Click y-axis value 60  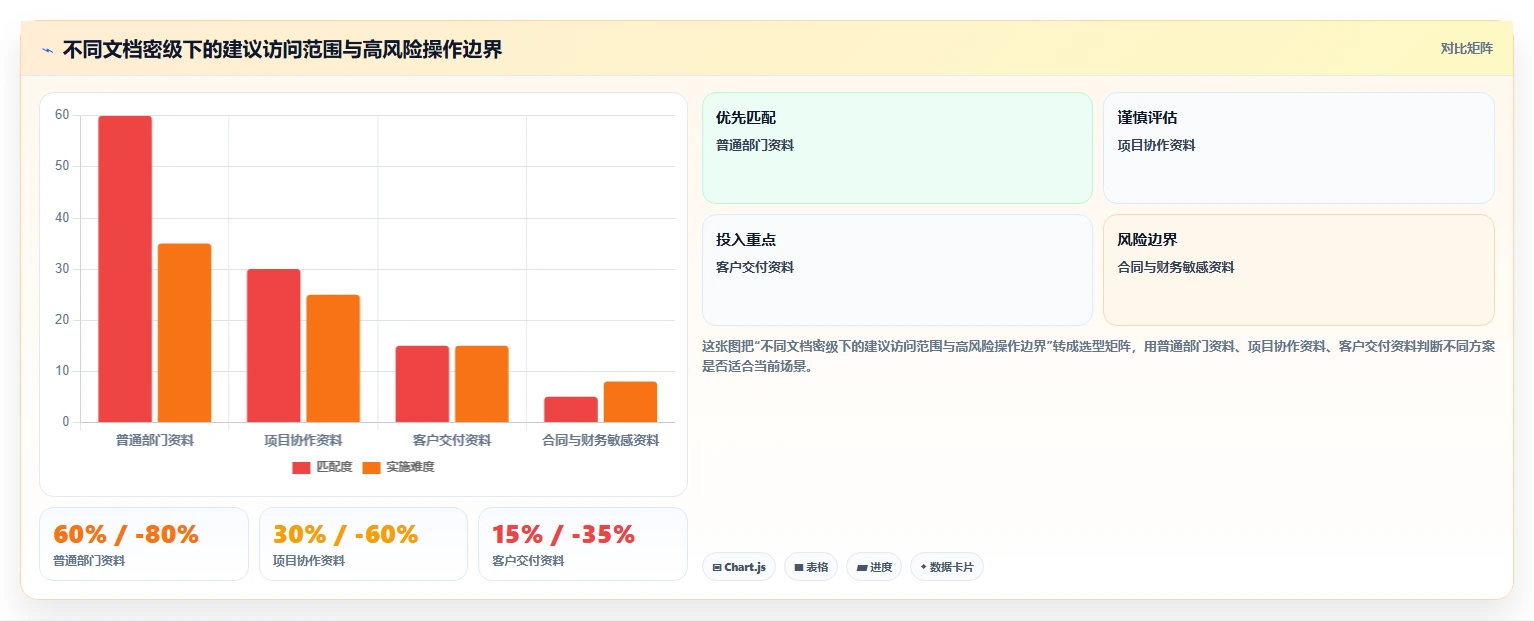tap(62, 115)
